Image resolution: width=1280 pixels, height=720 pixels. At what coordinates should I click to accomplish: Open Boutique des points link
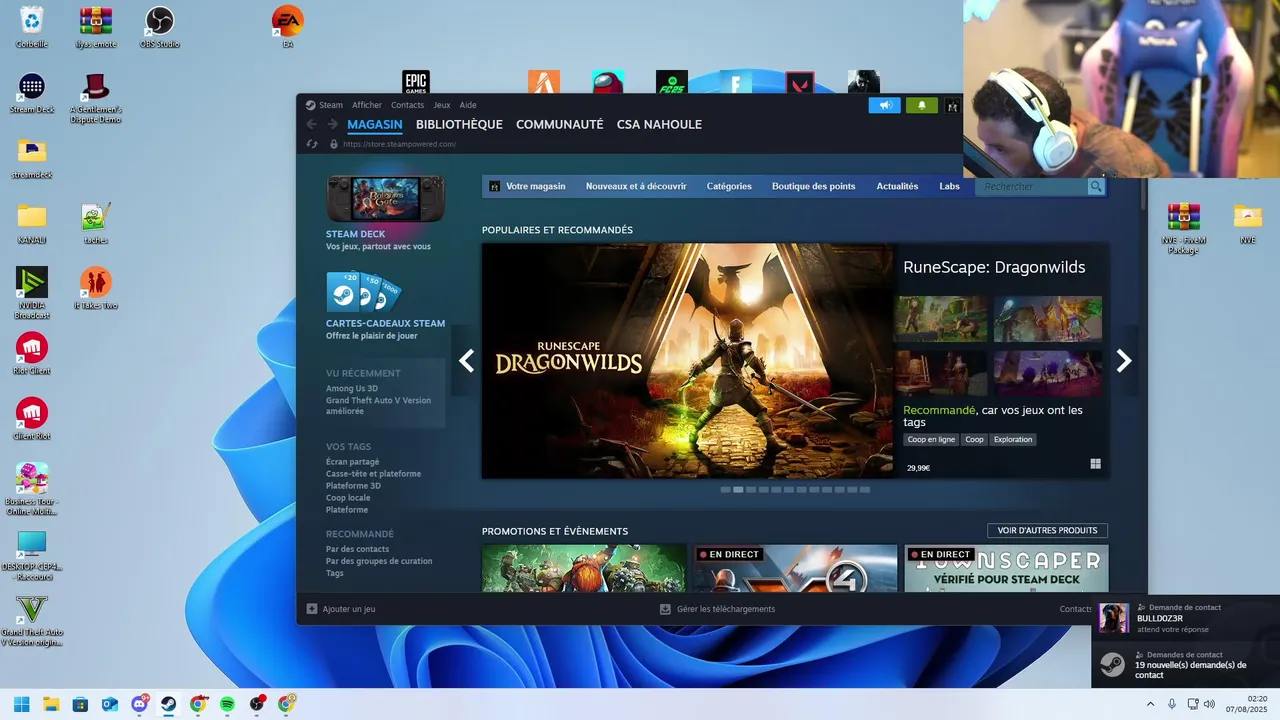tap(813, 186)
